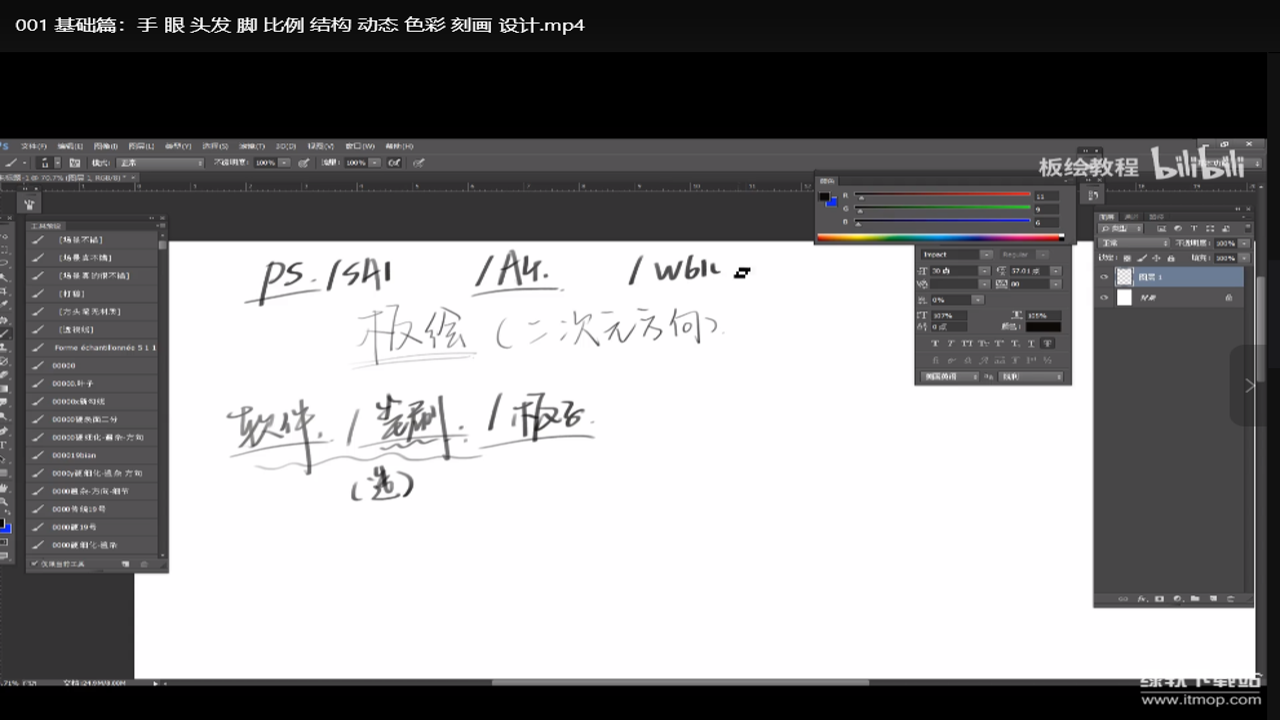Open the 编辑 menu
Image resolution: width=1280 pixels, height=720 pixels.
pyautogui.click(x=70, y=146)
